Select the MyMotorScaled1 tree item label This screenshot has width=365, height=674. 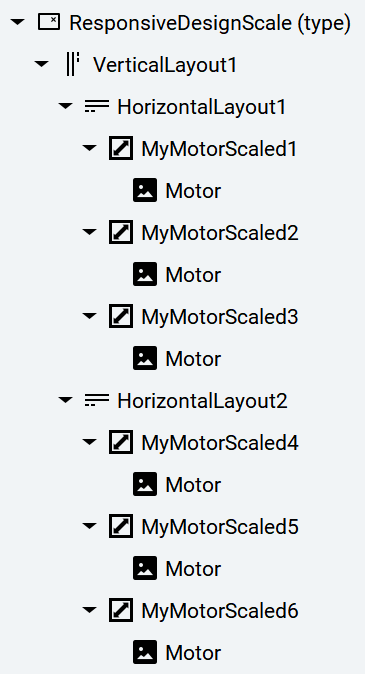220,149
